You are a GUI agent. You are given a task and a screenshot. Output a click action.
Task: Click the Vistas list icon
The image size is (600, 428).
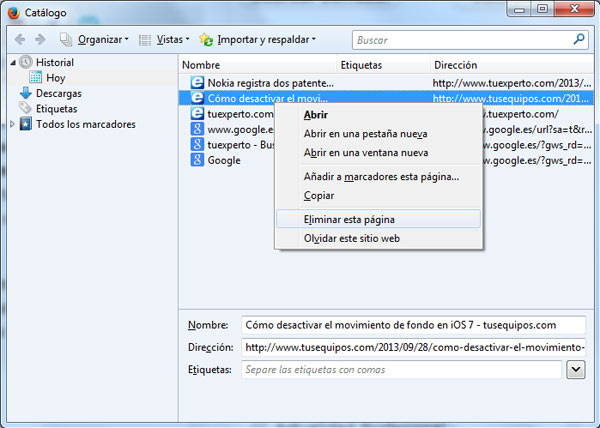click(x=145, y=40)
